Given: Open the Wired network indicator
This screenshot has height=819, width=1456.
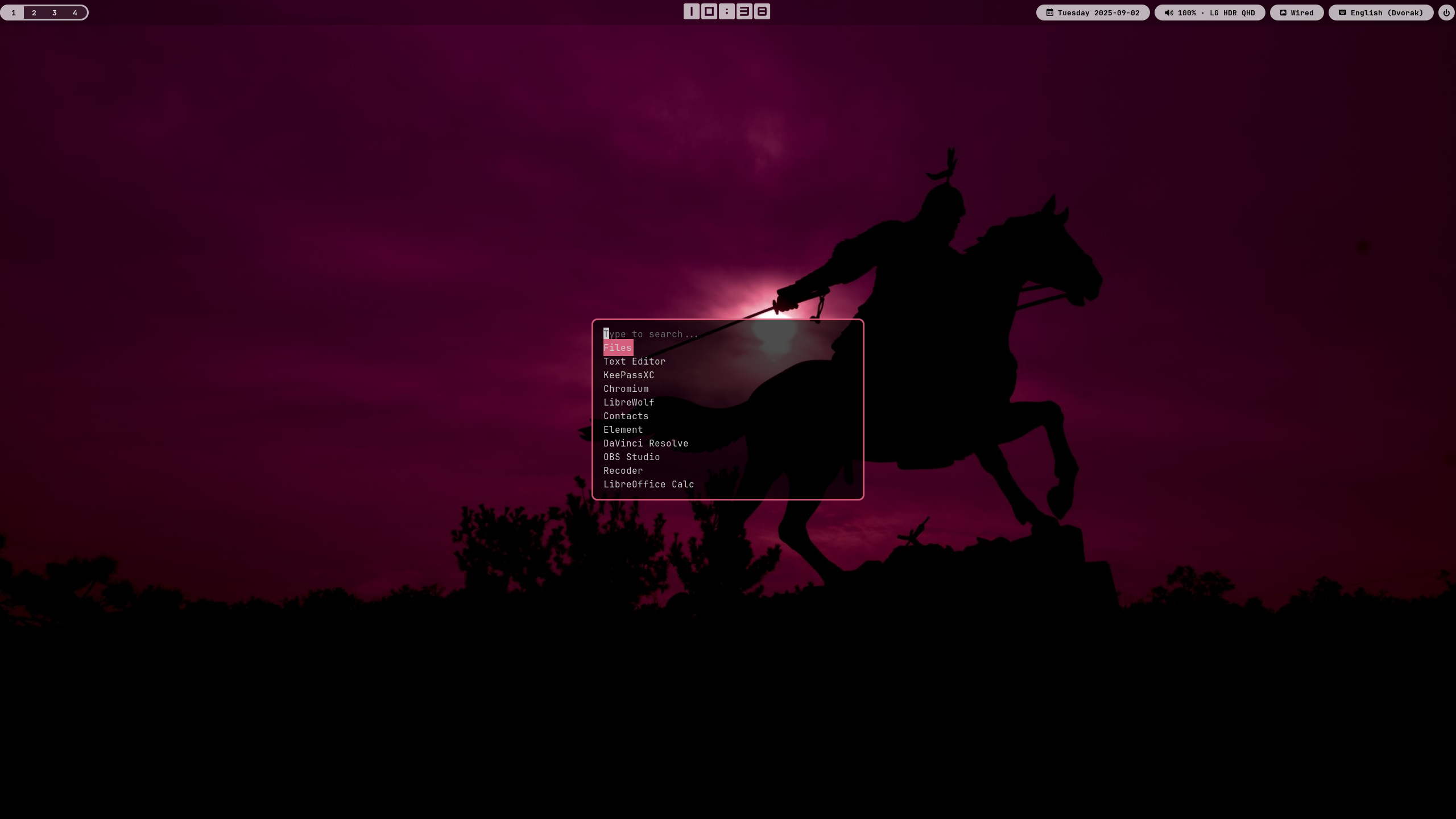Looking at the screenshot, I should [1296, 13].
